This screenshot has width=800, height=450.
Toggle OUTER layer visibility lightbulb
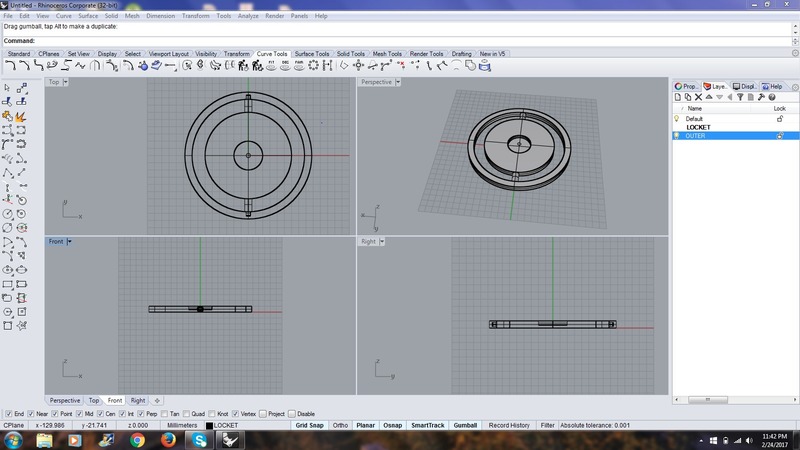point(677,136)
